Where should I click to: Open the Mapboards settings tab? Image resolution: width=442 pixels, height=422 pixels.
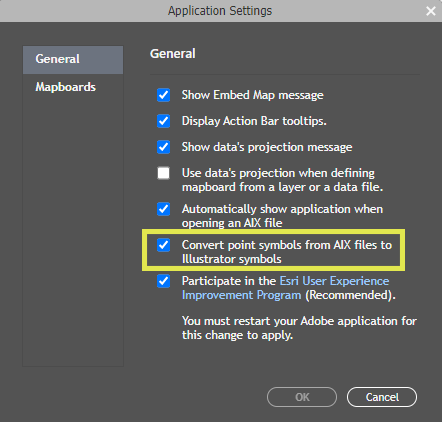tap(66, 87)
